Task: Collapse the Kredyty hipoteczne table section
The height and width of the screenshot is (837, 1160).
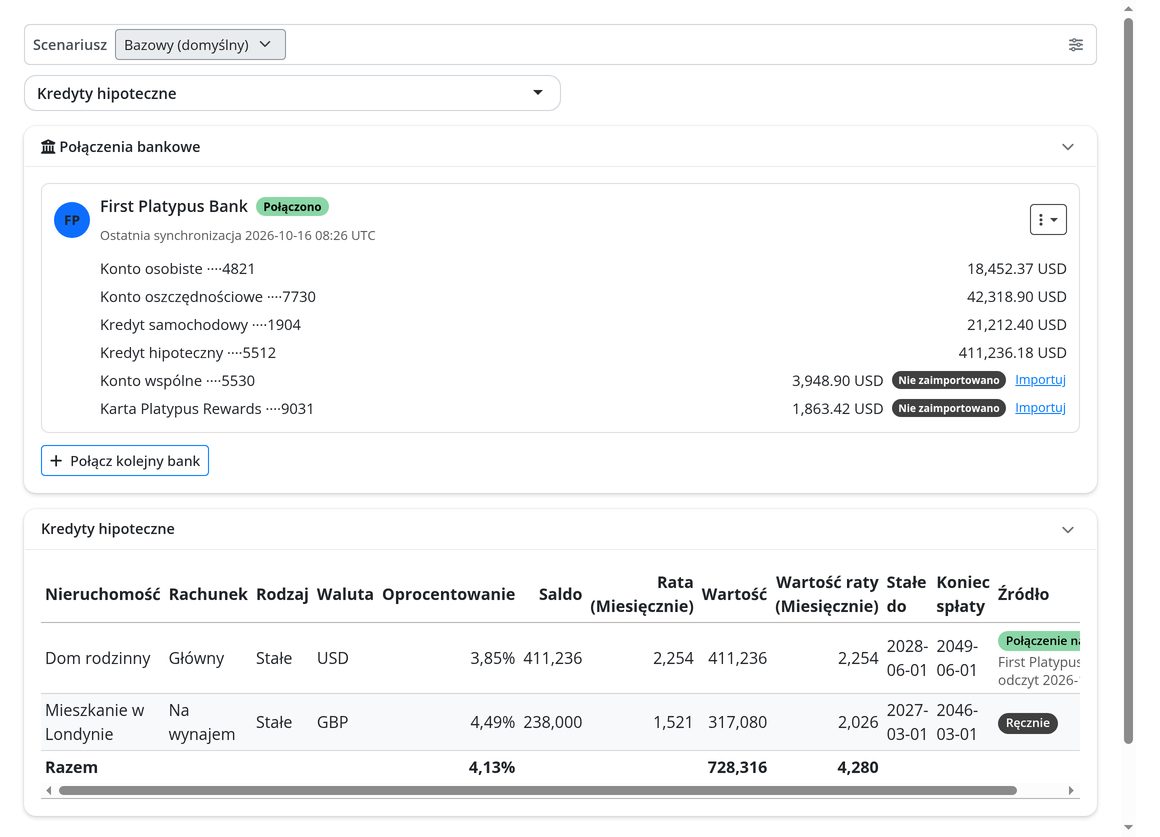Action: [1068, 529]
